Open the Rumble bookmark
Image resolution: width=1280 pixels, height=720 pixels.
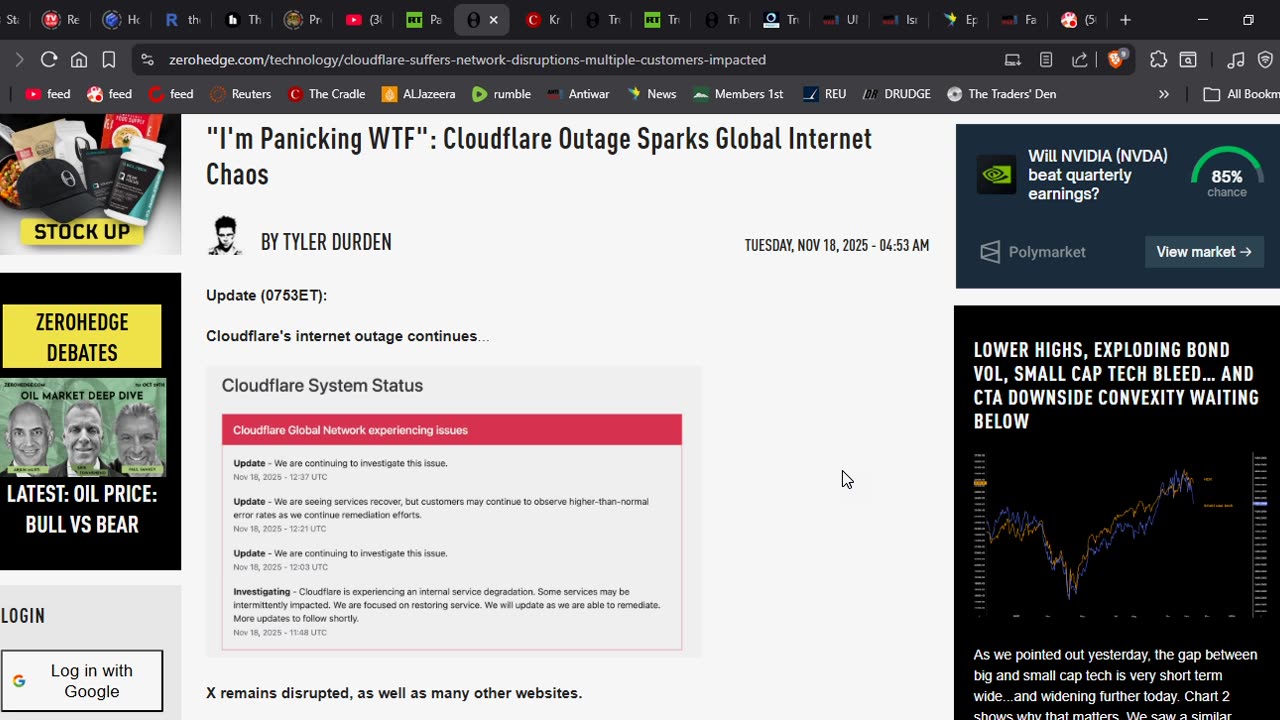click(x=501, y=94)
